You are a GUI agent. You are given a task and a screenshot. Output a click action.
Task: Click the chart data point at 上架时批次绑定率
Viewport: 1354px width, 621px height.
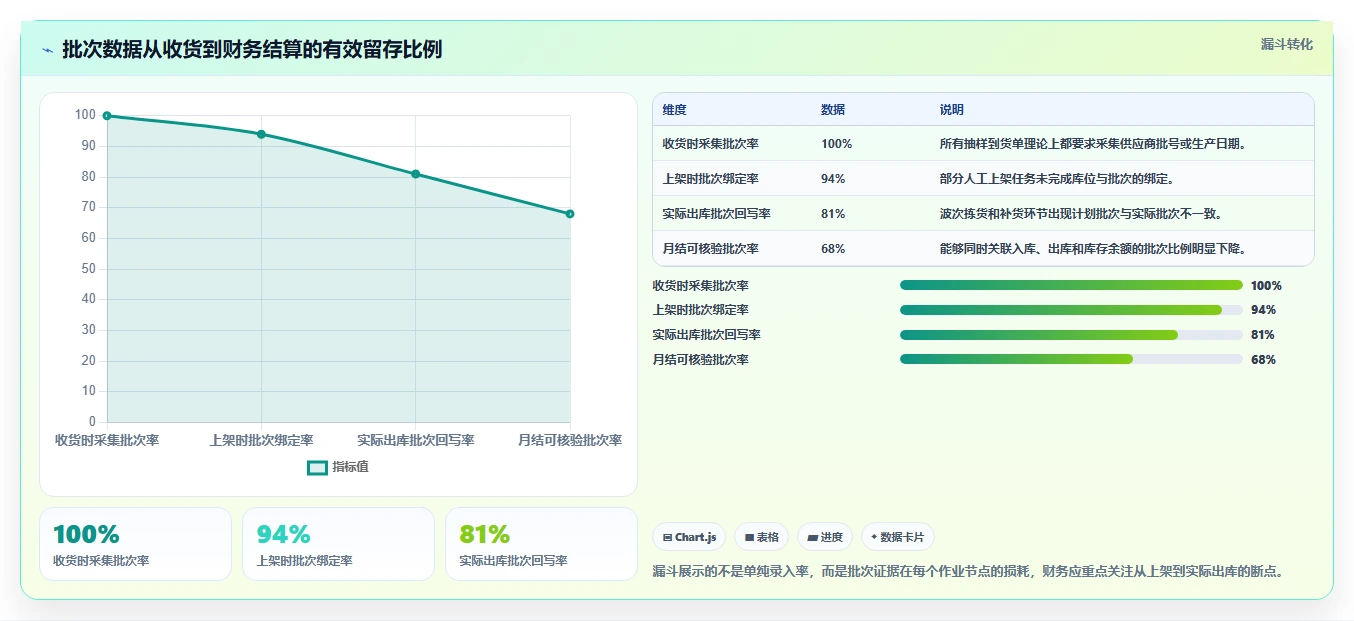click(x=261, y=134)
